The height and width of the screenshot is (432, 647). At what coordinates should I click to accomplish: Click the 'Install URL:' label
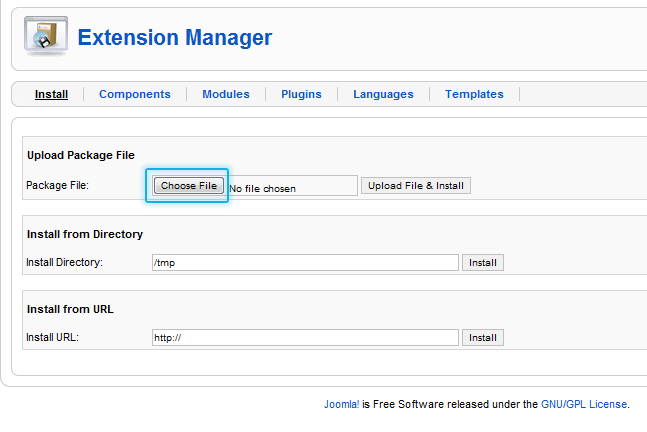(x=52, y=338)
